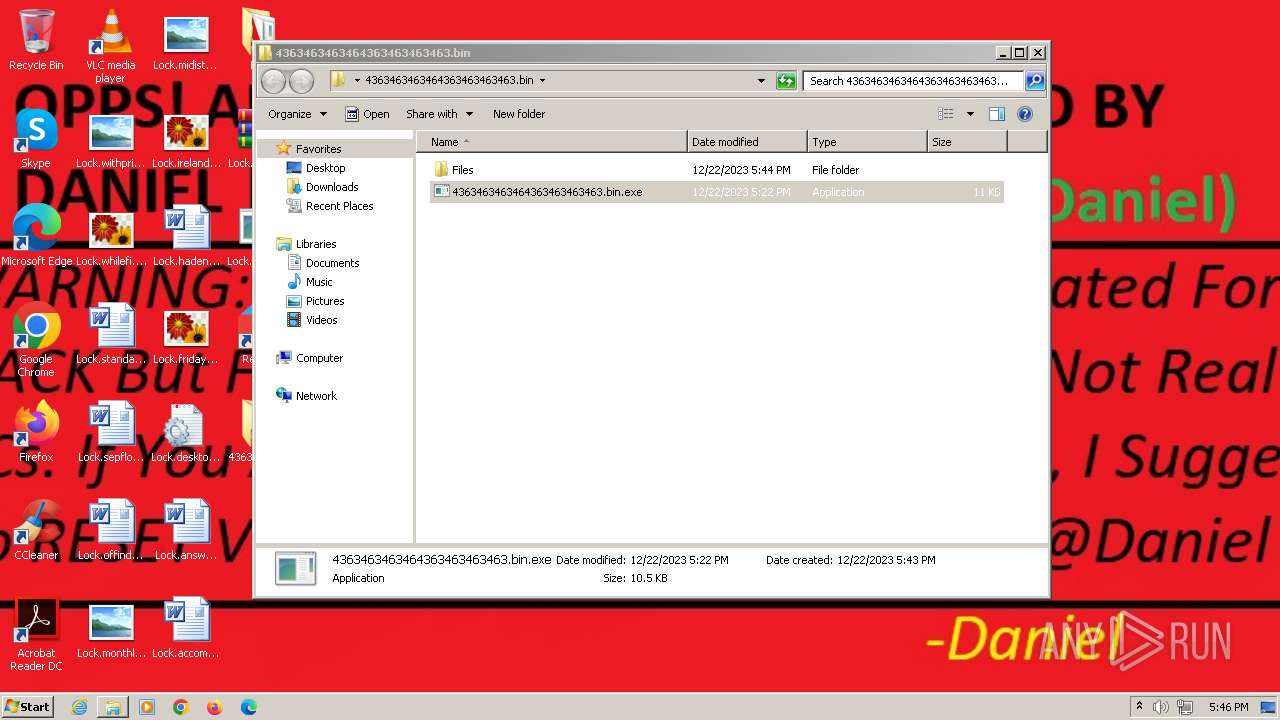The image size is (1280, 720).
Task: Open Firefox from the taskbar
Action: (x=214, y=707)
